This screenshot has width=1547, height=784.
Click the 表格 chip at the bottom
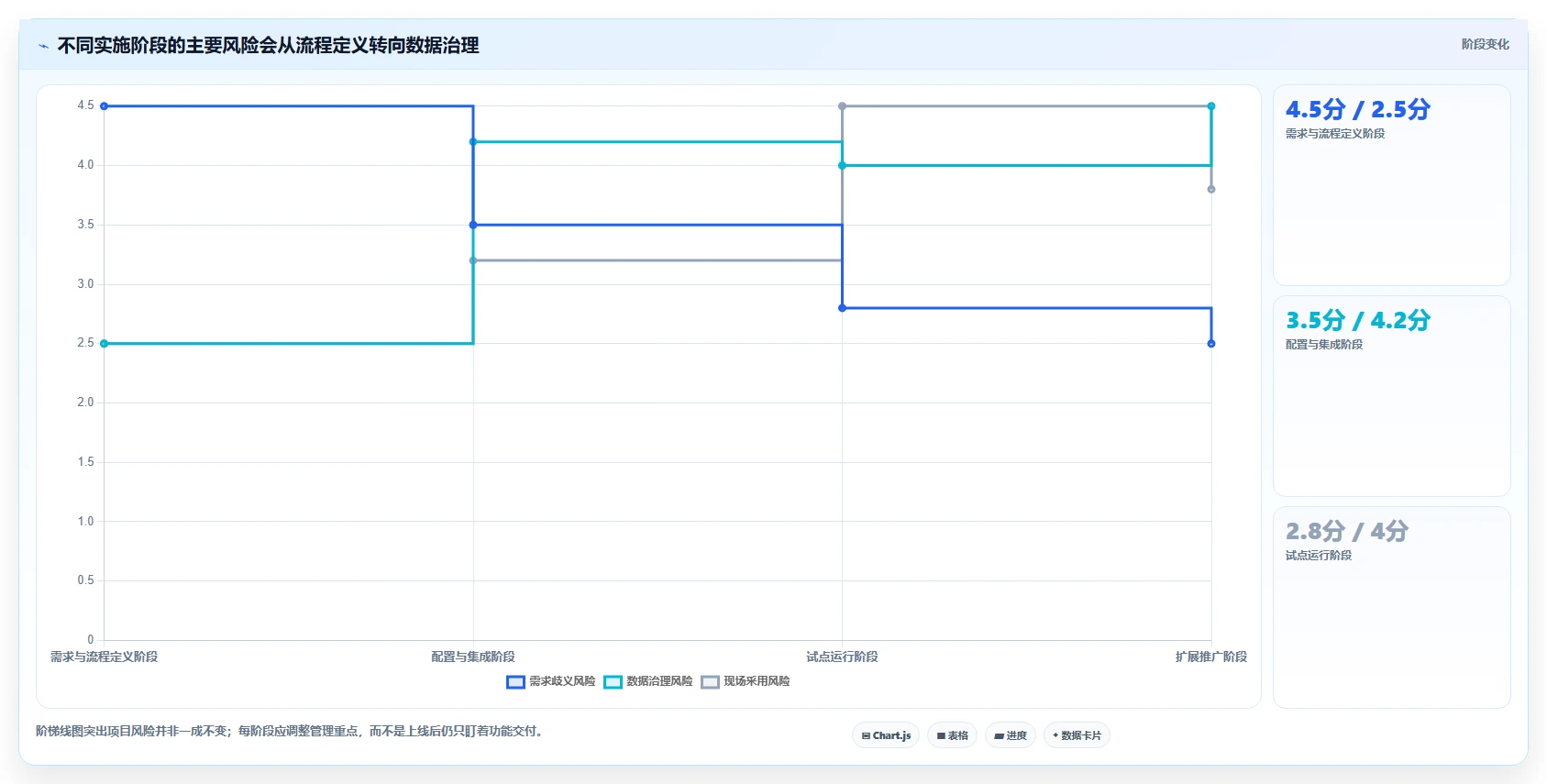pos(952,735)
